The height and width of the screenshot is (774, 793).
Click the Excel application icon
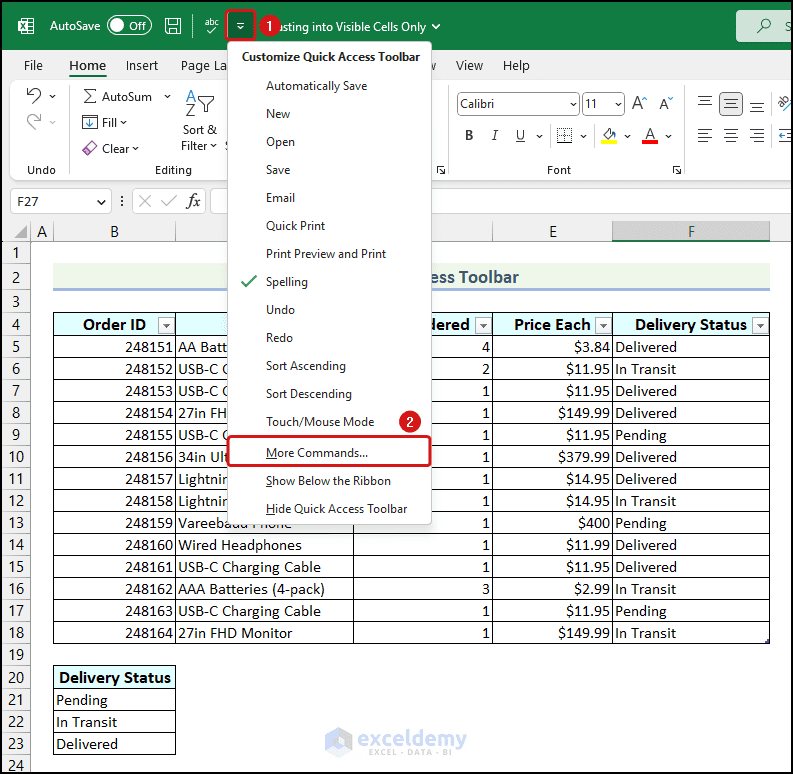click(x=26, y=26)
